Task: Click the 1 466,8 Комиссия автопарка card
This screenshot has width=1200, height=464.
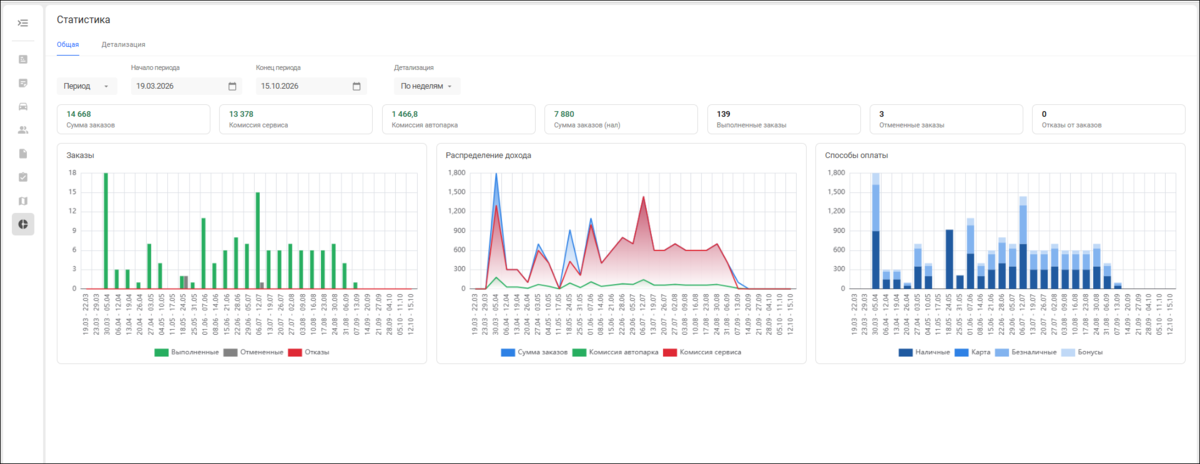Action: click(x=458, y=119)
